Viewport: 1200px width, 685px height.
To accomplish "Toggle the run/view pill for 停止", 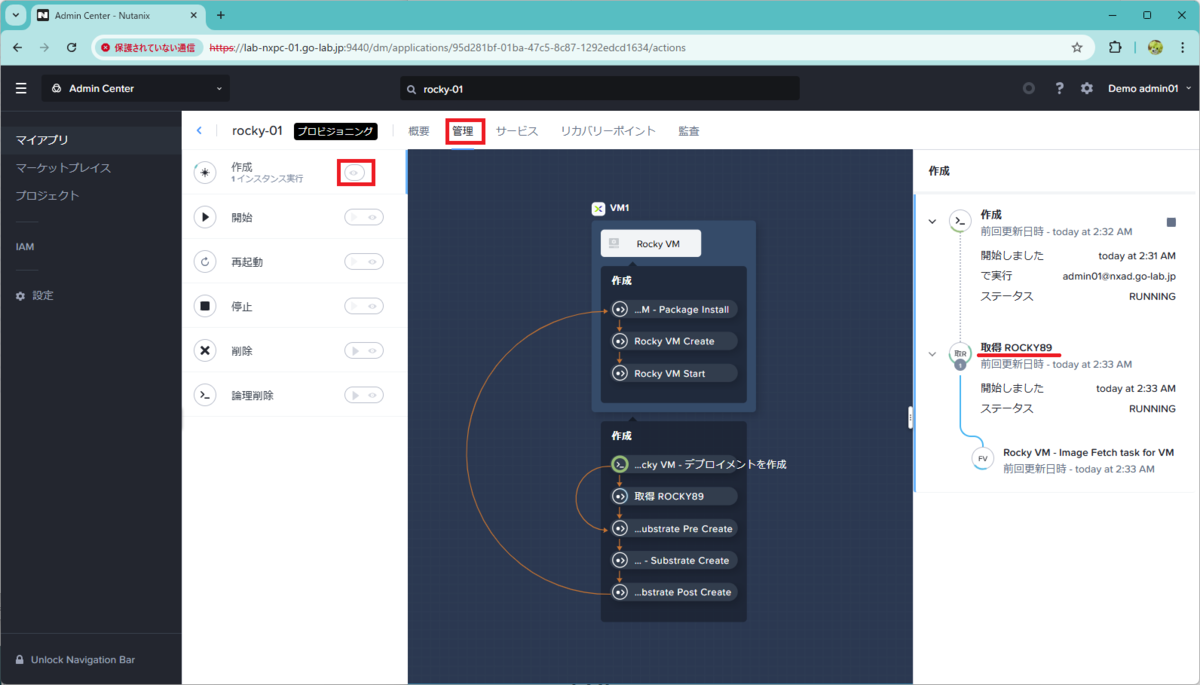I will pos(364,306).
